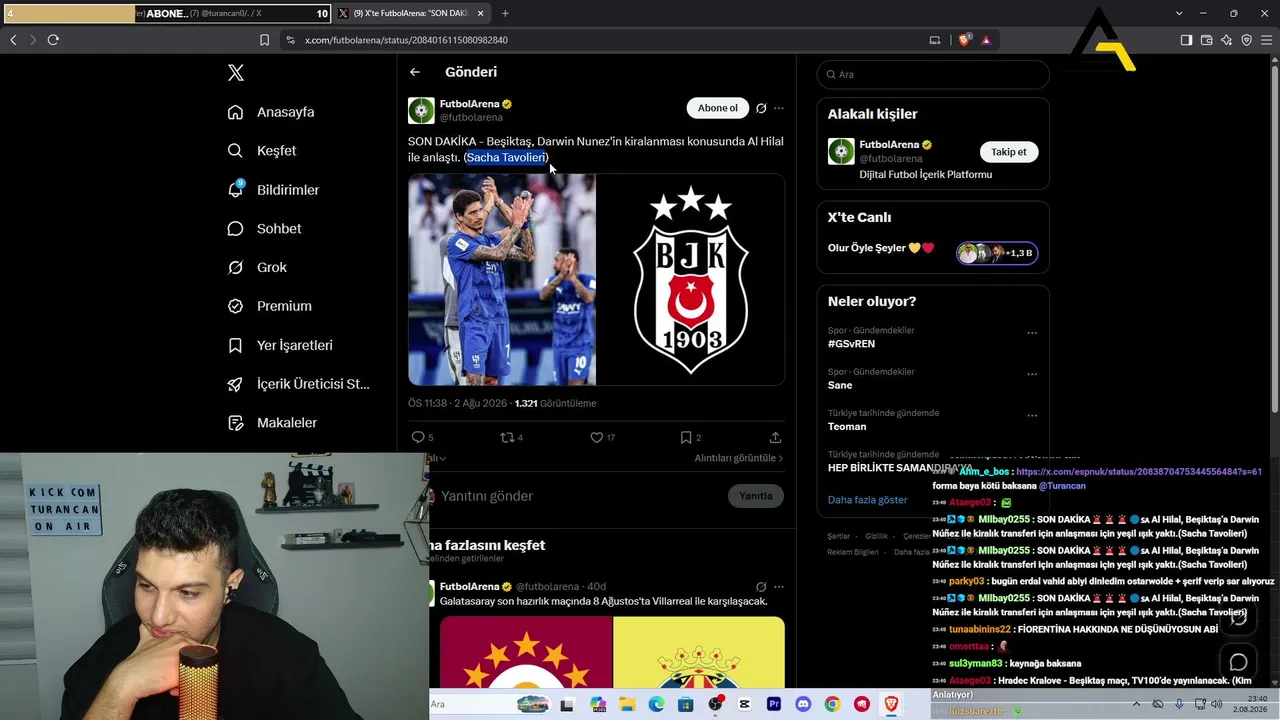Open the Brave Shields icon
Viewport: 1280px width, 720px height.
pyautogui.click(x=965, y=40)
